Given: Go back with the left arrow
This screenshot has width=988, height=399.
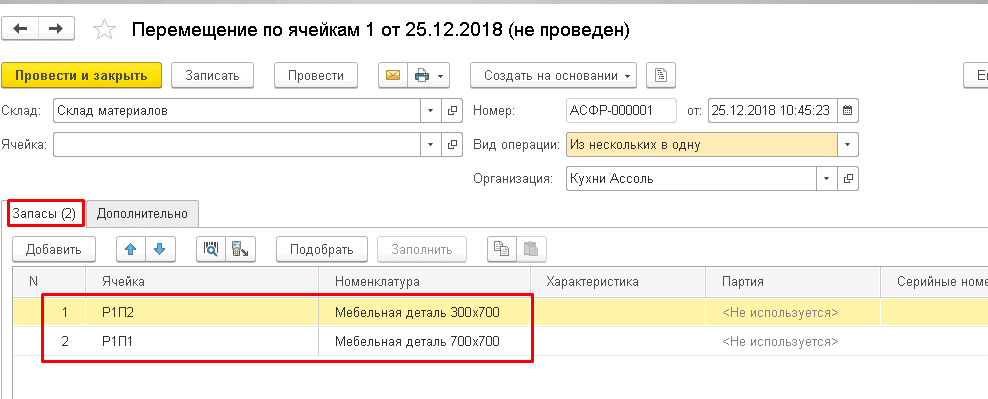Looking at the screenshot, I should [x=21, y=28].
